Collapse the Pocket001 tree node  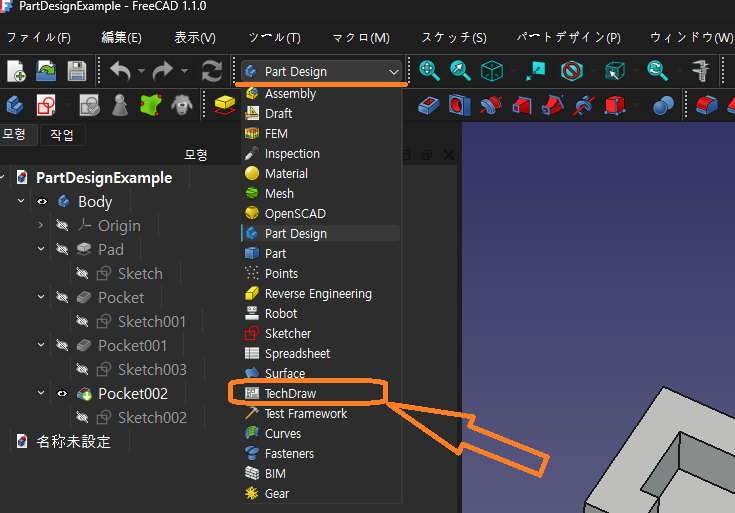click(x=41, y=345)
